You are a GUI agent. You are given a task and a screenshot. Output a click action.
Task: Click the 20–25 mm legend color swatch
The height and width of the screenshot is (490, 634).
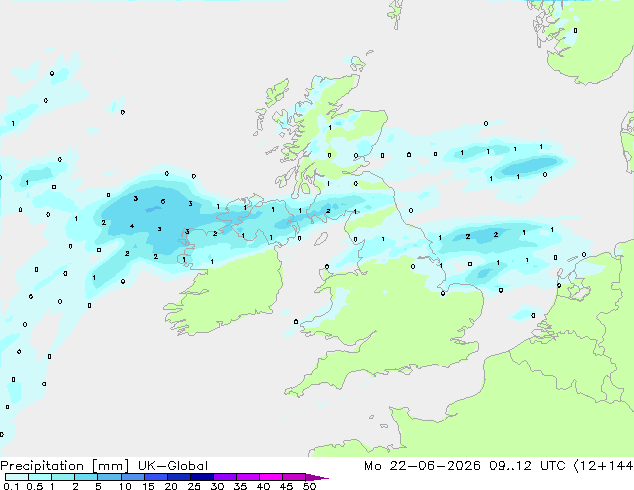point(179,477)
